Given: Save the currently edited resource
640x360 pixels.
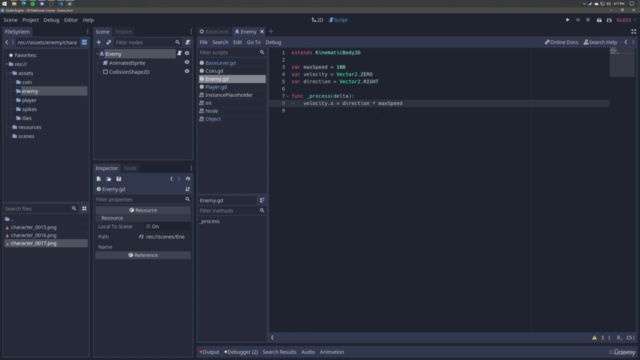Looking at the screenshot, I should click(x=119, y=179).
